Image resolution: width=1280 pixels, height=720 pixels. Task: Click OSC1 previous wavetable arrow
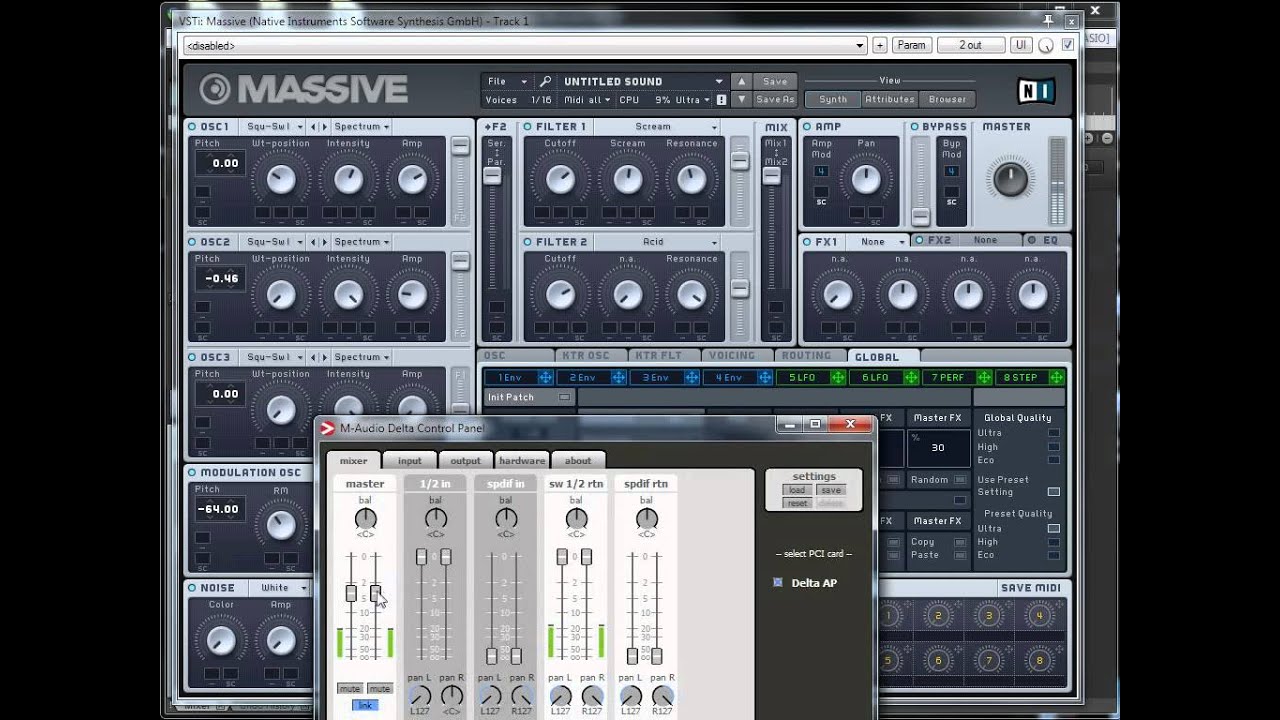(x=313, y=127)
